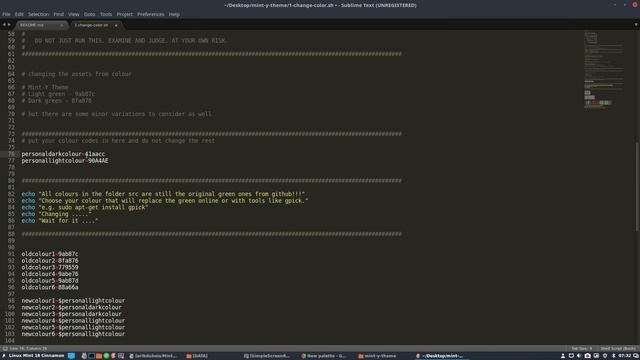Click newcolour2=$personaldarkcolour line
The height and width of the screenshot is (360, 640).
point(72,307)
